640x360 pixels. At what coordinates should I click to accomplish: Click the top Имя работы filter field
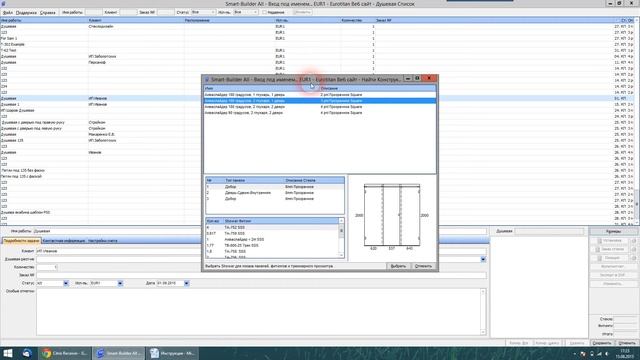93,12
